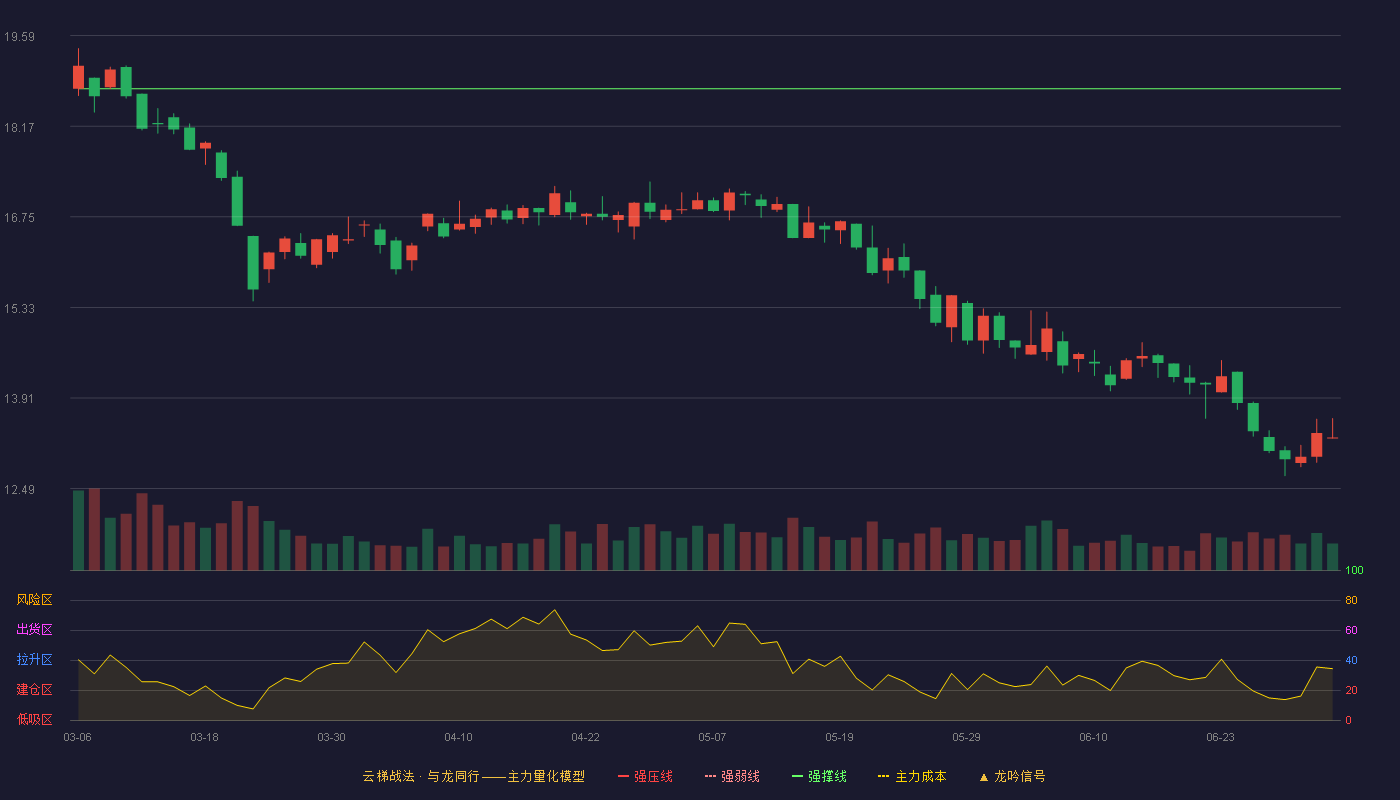The image size is (1400, 800).
Task: Click the 低吸区 zone label
Action: pos(34,720)
